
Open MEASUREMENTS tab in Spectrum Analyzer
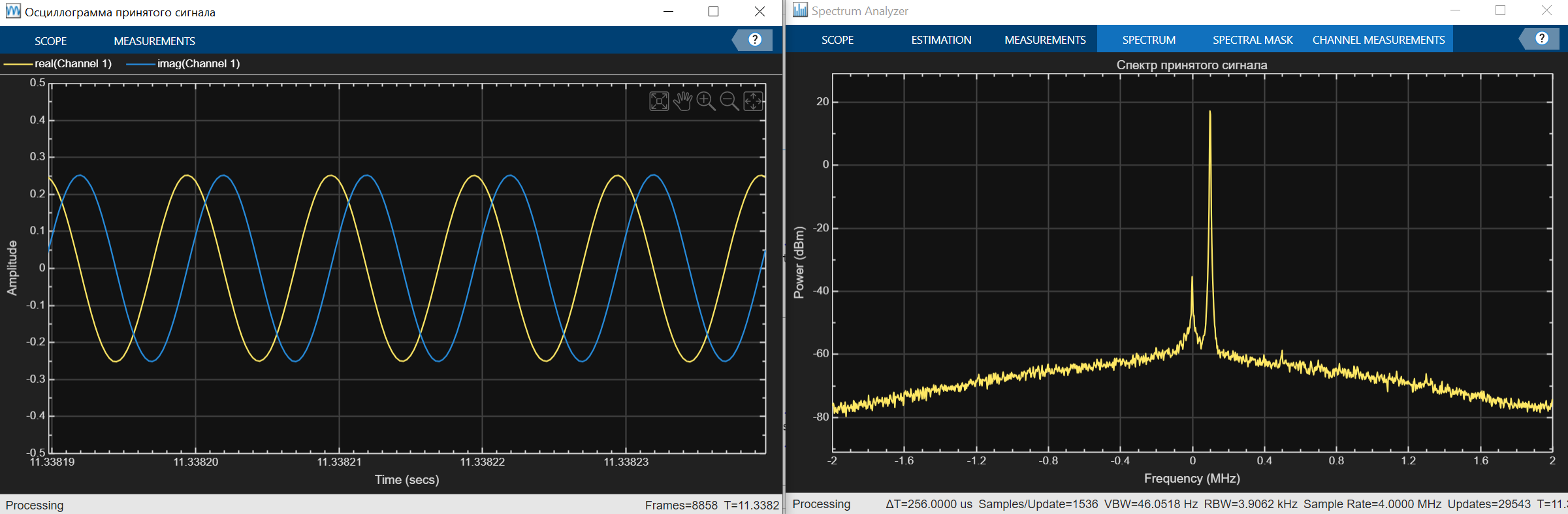(1045, 40)
